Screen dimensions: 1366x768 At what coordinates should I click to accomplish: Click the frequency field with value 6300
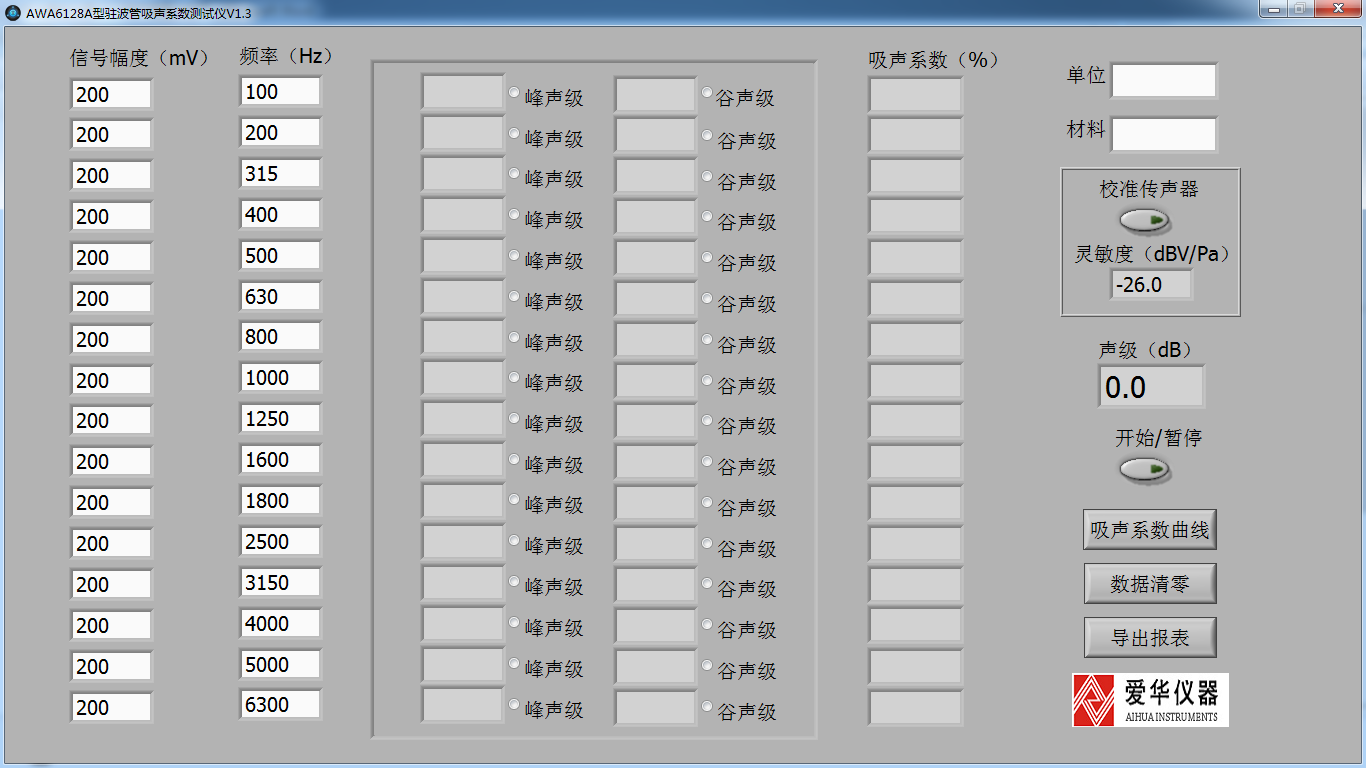click(280, 705)
